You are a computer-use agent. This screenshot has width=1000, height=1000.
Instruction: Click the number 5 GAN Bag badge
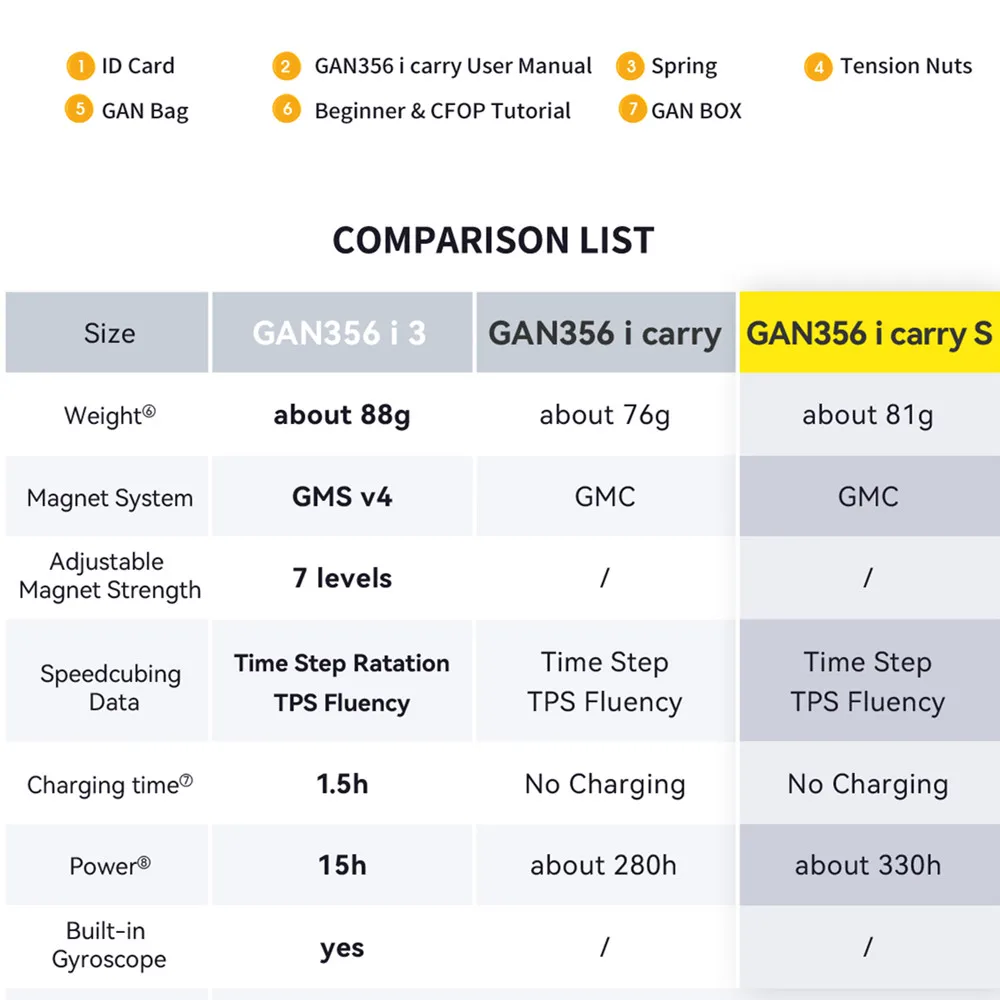81,109
